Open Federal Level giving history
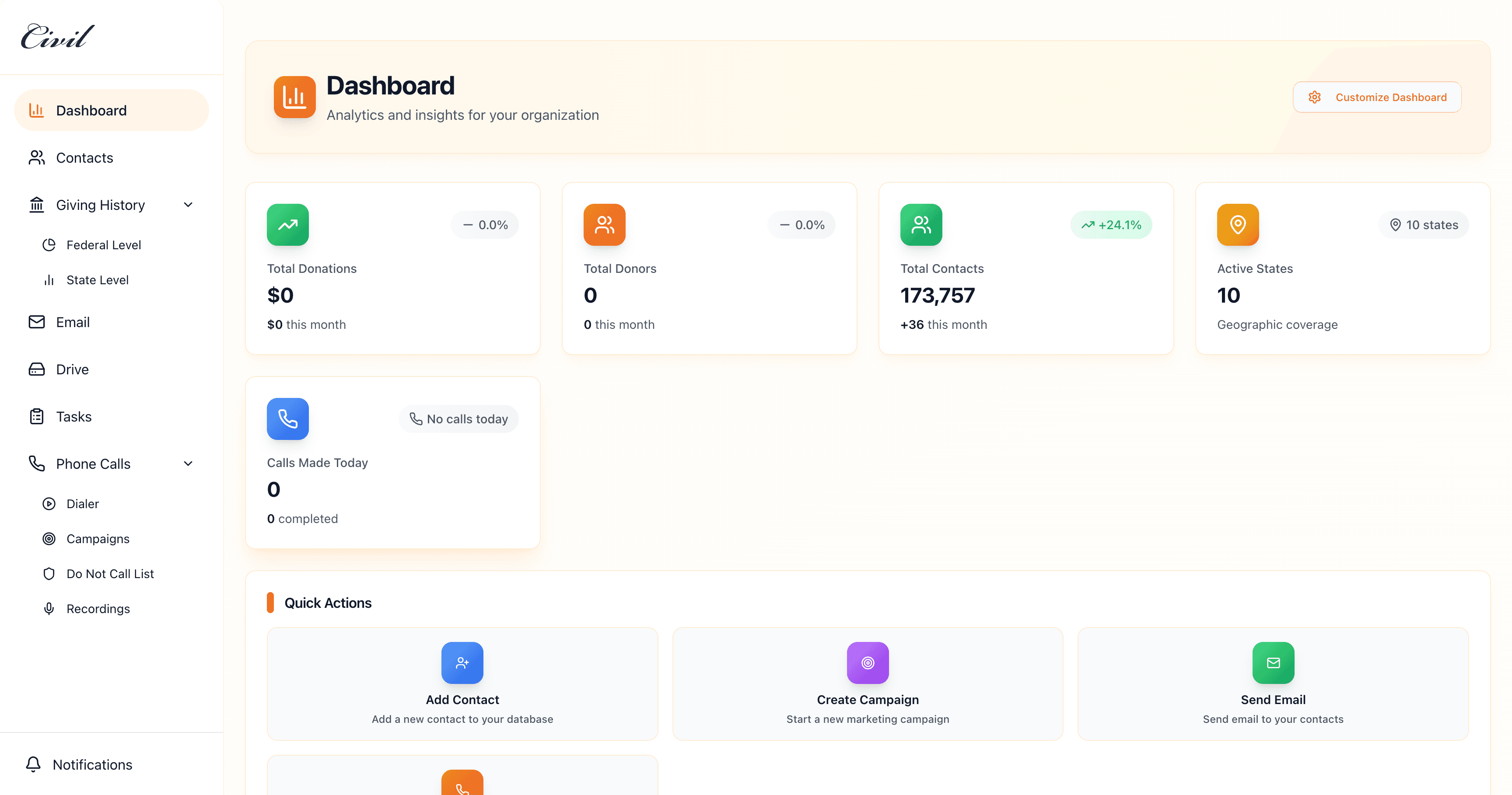1512x795 pixels. pos(103,245)
